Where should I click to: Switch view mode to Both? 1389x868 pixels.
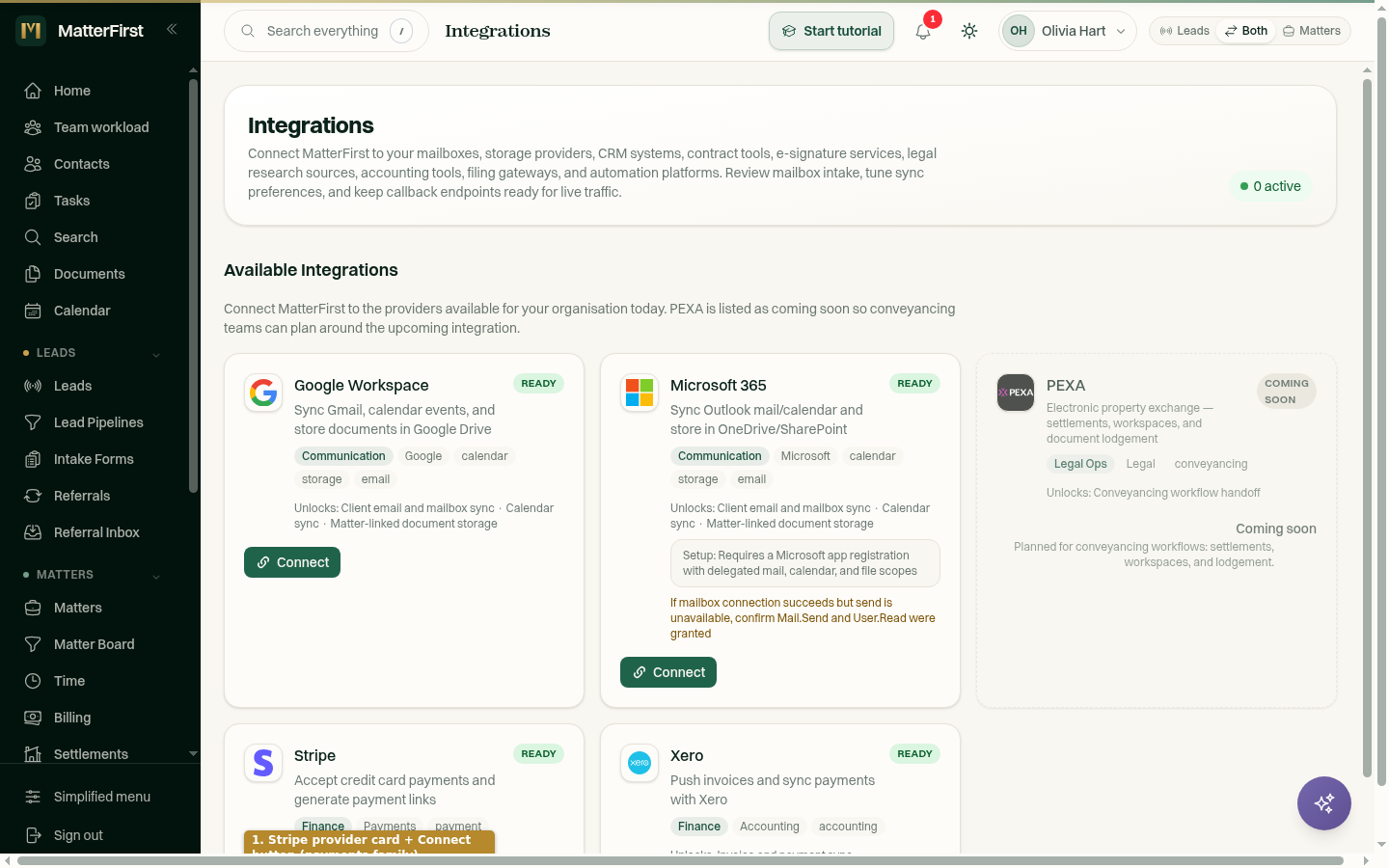pos(1246,31)
